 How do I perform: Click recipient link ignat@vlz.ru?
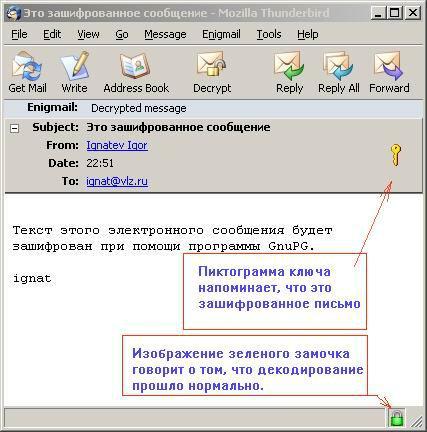[117, 181]
